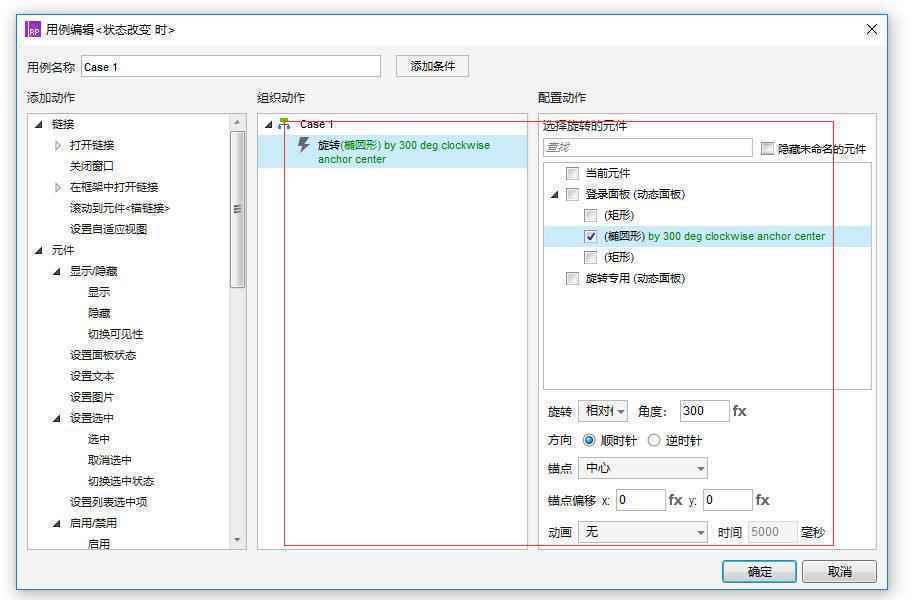Expand the 在框架中打开链接 node

pyautogui.click(x=57, y=187)
